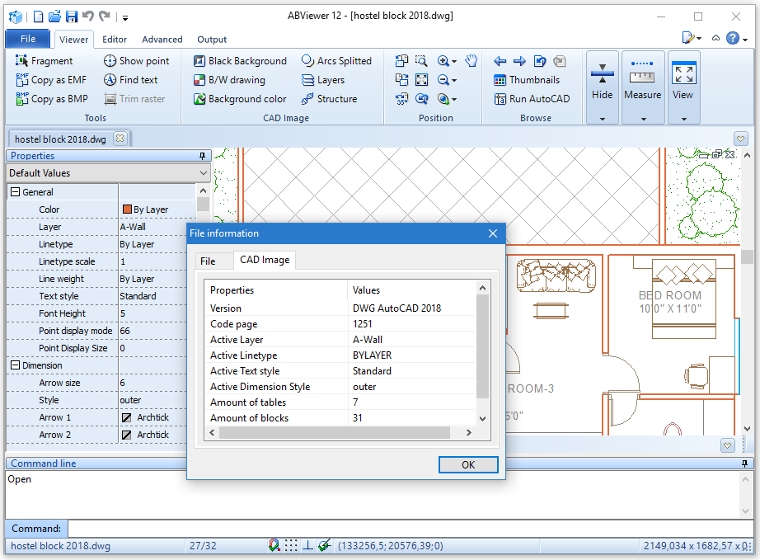Expand the Measure dropdown button

coord(642,118)
